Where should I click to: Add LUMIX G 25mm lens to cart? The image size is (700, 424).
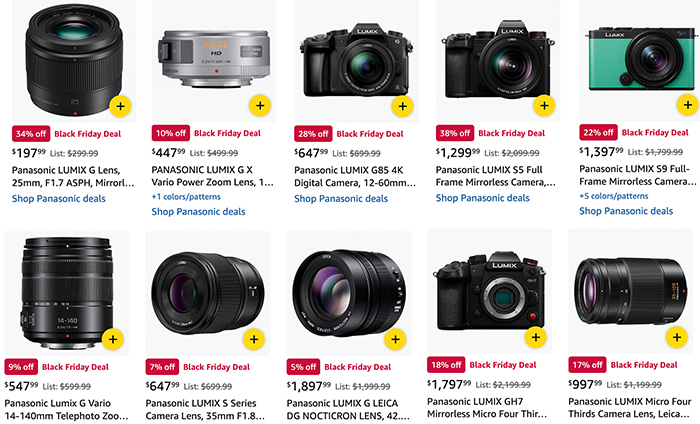click(121, 106)
